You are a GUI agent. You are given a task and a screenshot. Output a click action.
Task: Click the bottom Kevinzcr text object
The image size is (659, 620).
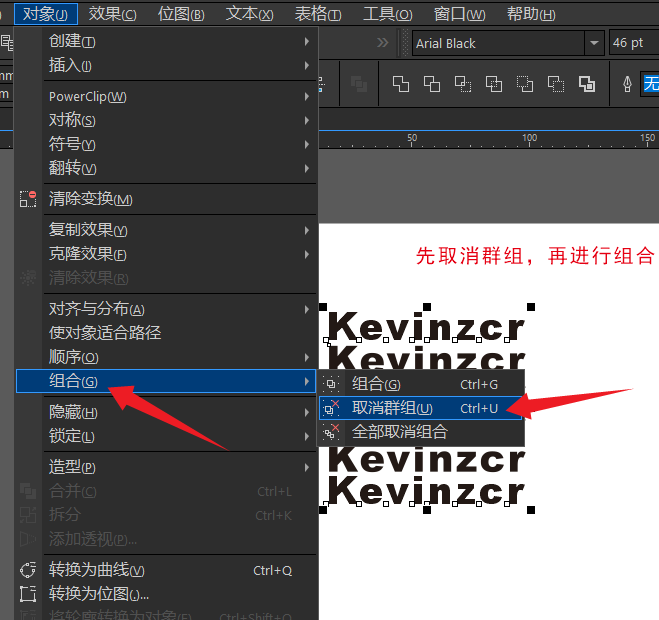(x=426, y=490)
